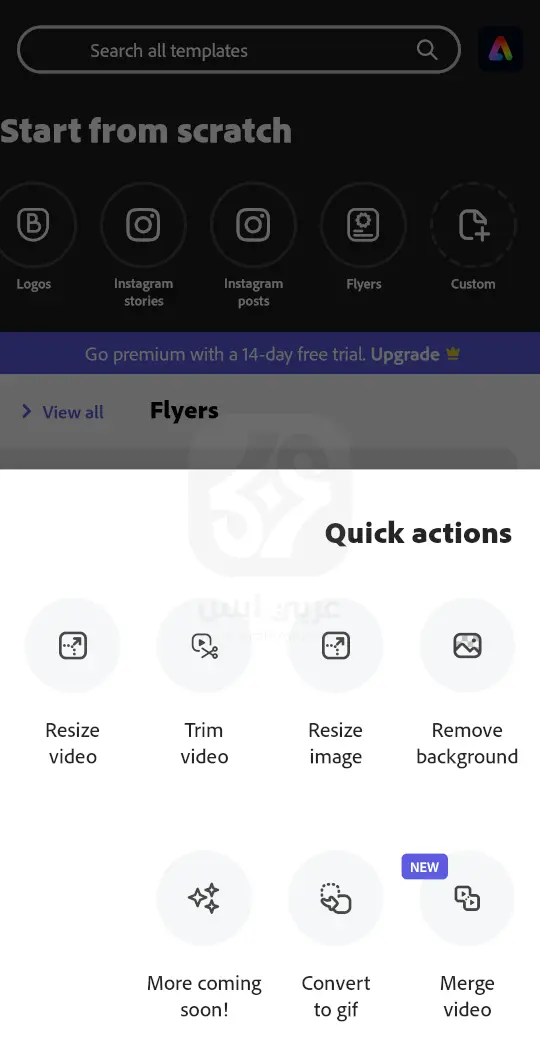
Task: Open the Convert to gif action
Action: coord(336,898)
